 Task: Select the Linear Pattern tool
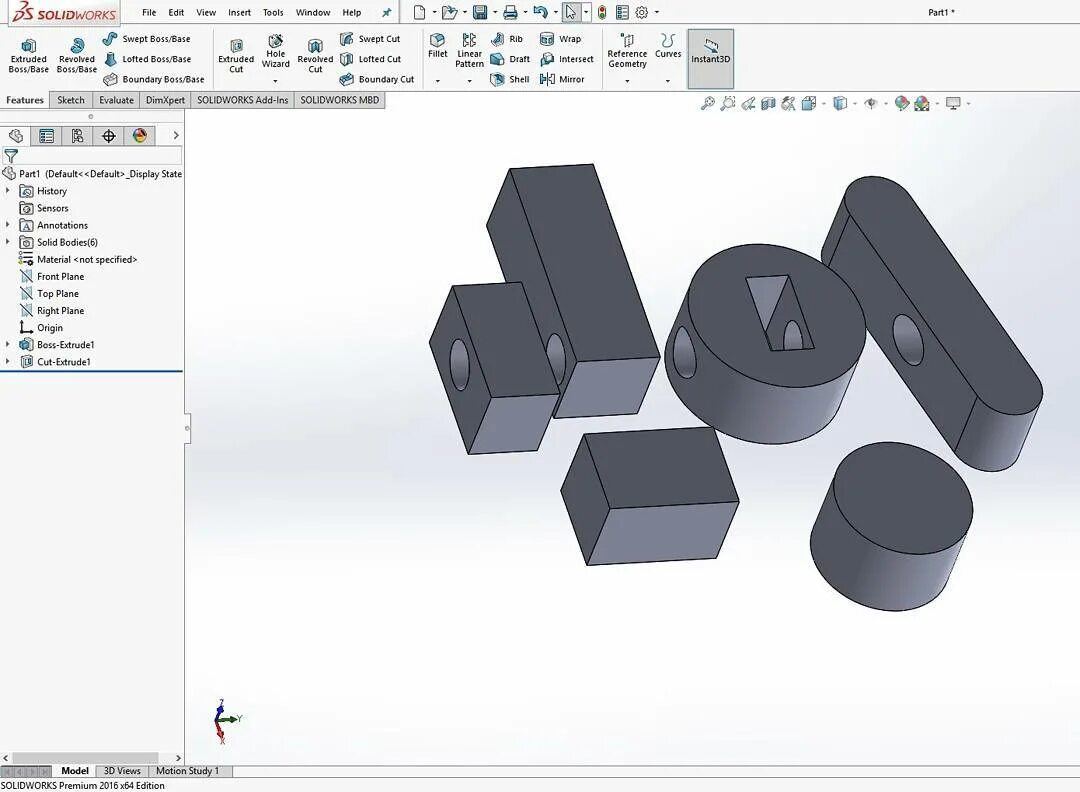click(469, 50)
